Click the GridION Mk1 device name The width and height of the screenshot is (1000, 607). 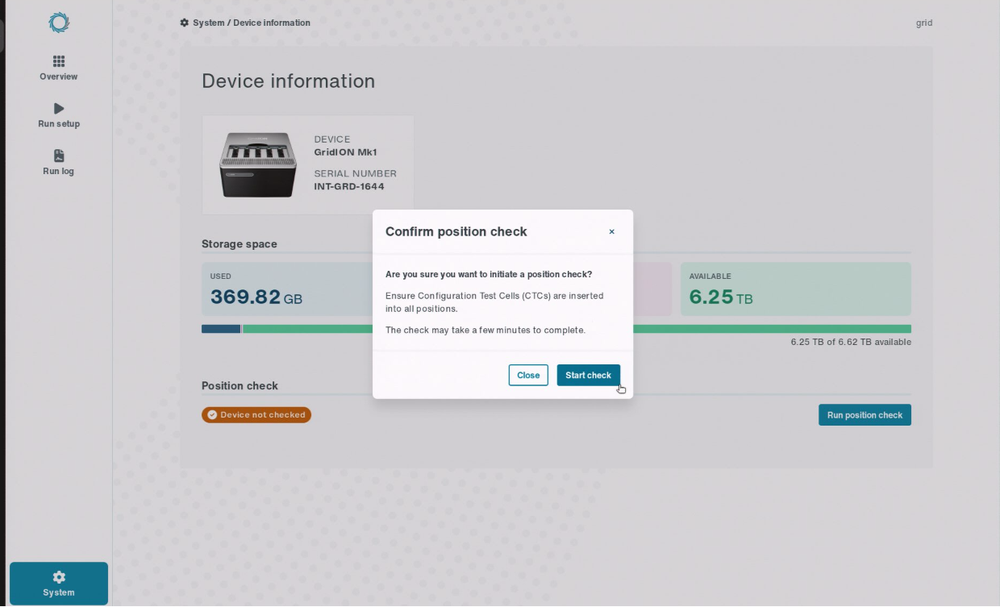[x=346, y=152]
